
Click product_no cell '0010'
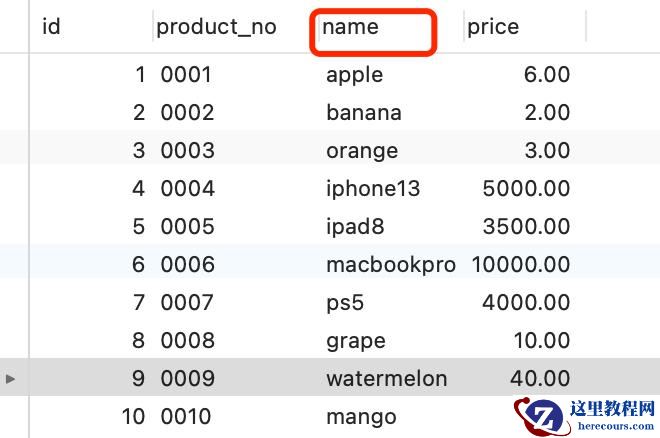(186, 417)
